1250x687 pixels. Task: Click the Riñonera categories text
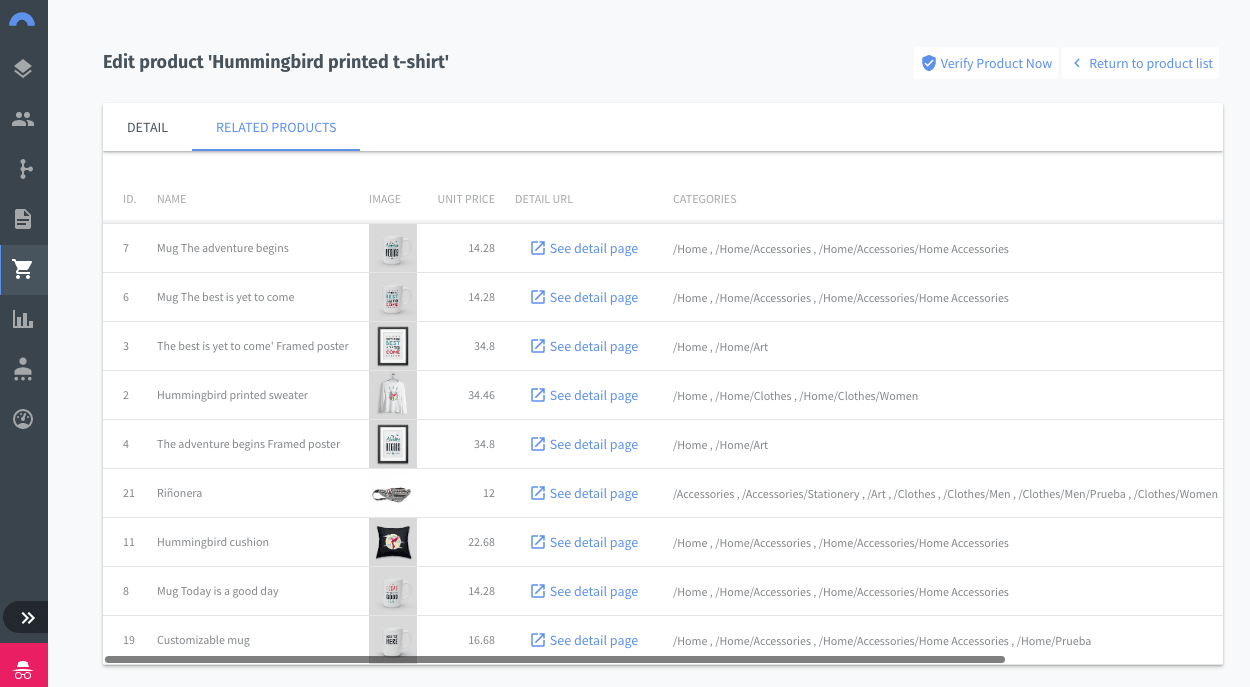pos(945,494)
